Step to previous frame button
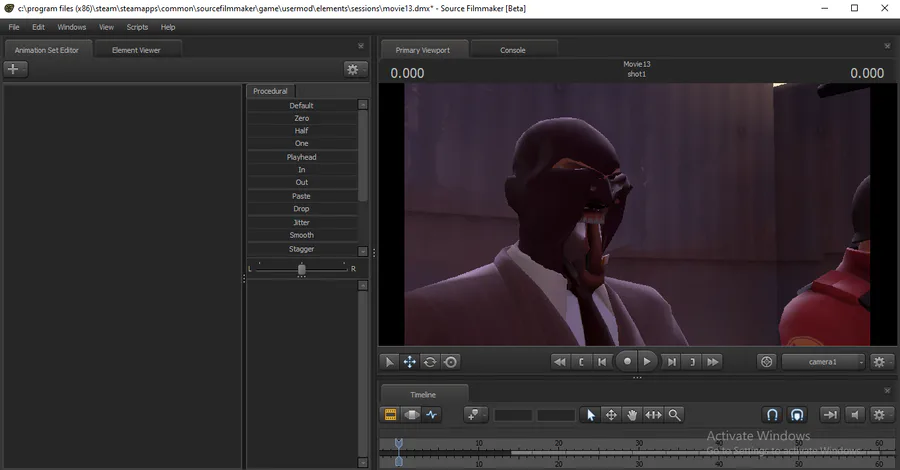The image size is (900, 470). click(602, 362)
